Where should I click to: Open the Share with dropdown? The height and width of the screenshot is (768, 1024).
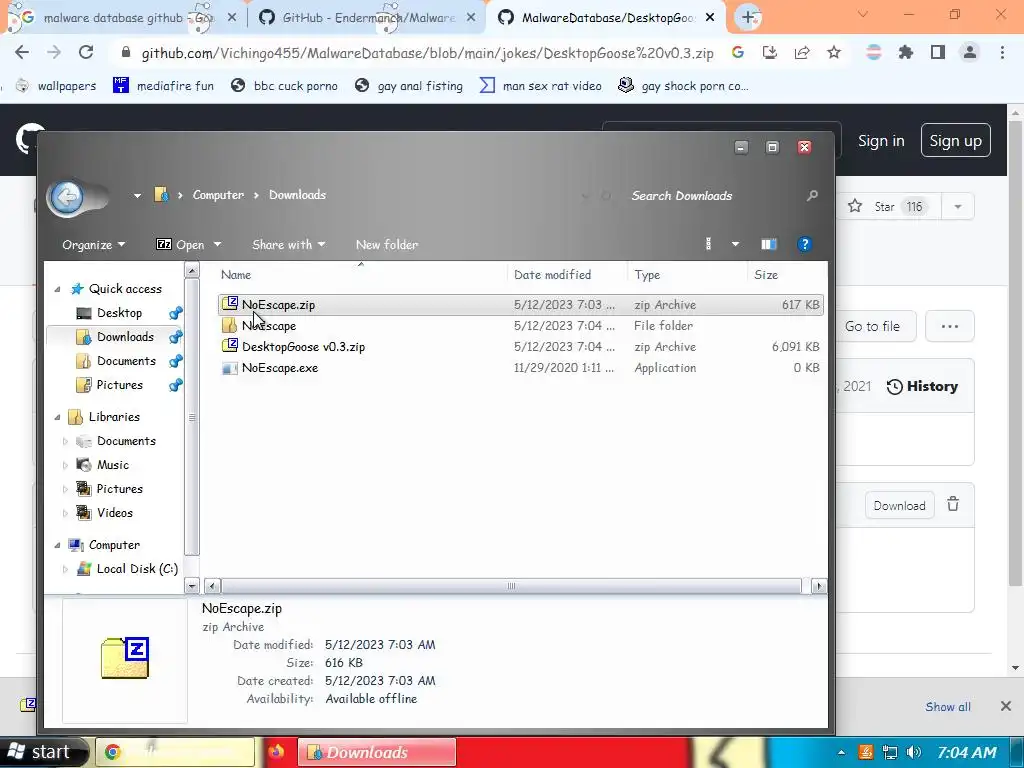tap(289, 244)
